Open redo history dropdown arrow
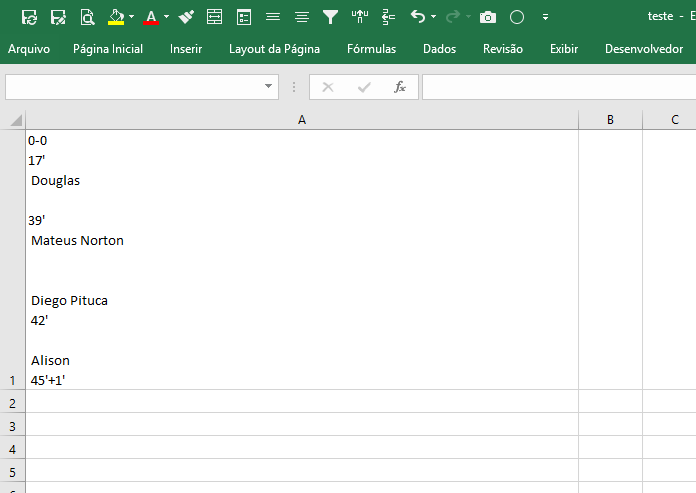Screen dimensions: 696x493 pos(468,17)
